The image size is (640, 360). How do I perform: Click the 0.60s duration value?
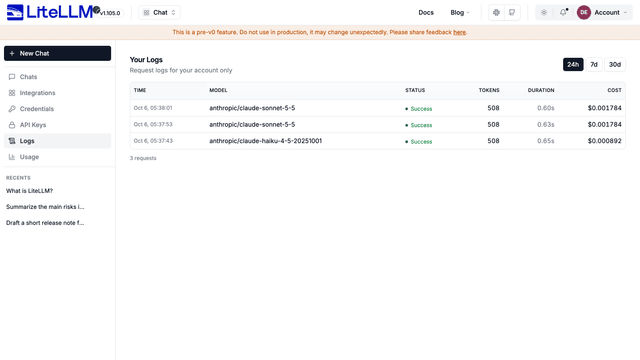[x=546, y=108]
